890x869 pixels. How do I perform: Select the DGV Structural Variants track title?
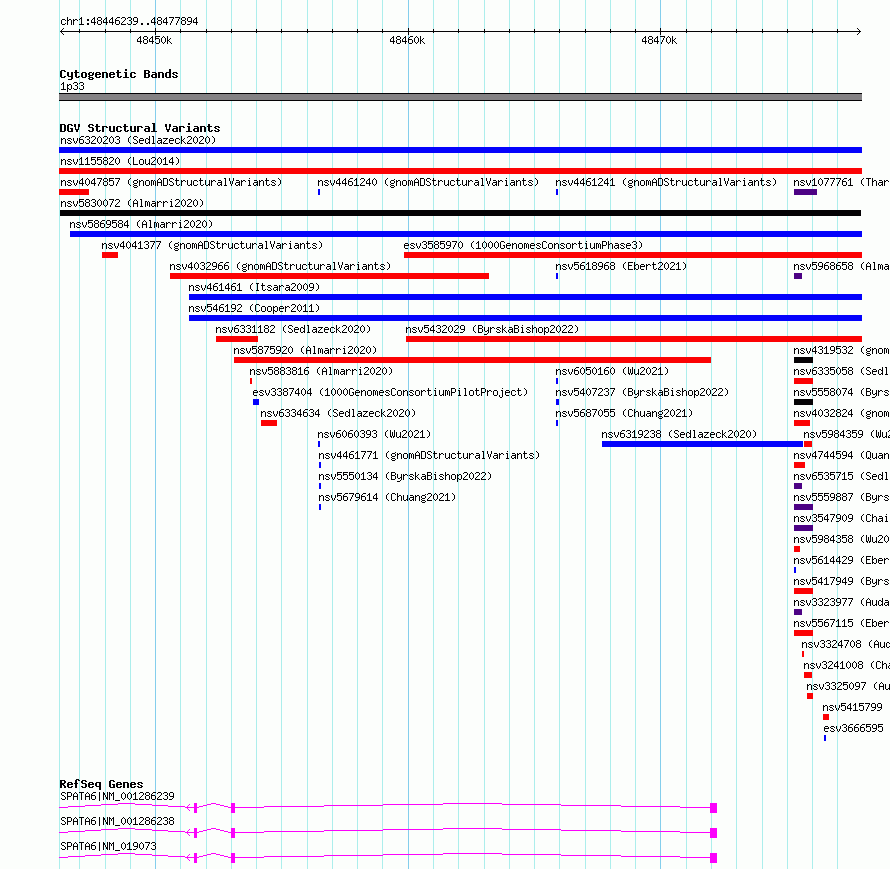coord(140,128)
